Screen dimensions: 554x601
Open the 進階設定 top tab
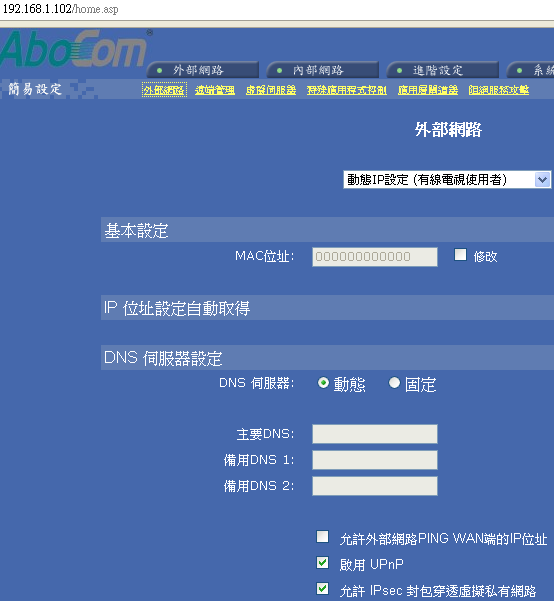coord(442,70)
